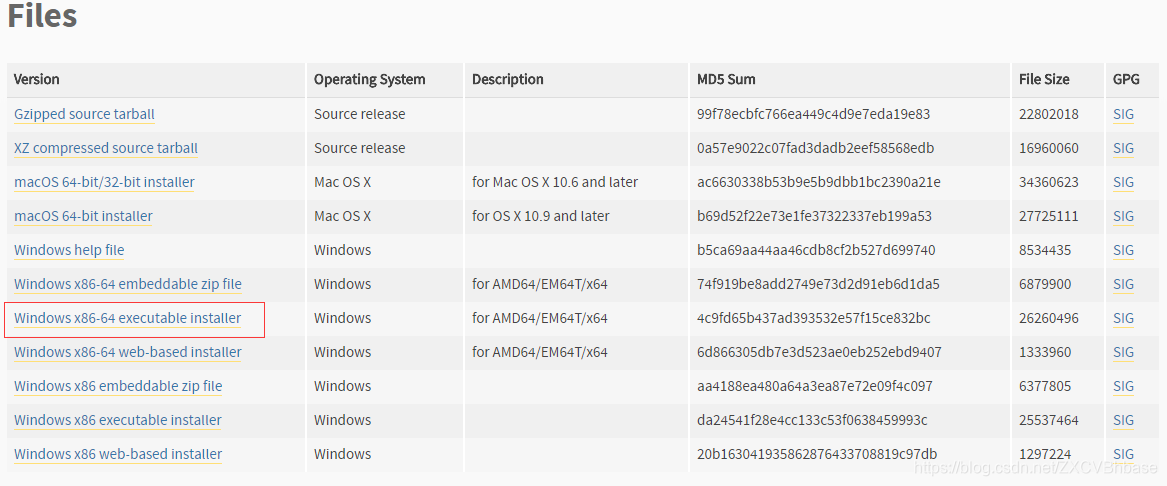Select MD5 sum 20b163041935862876433708819c97db

click(x=817, y=454)
